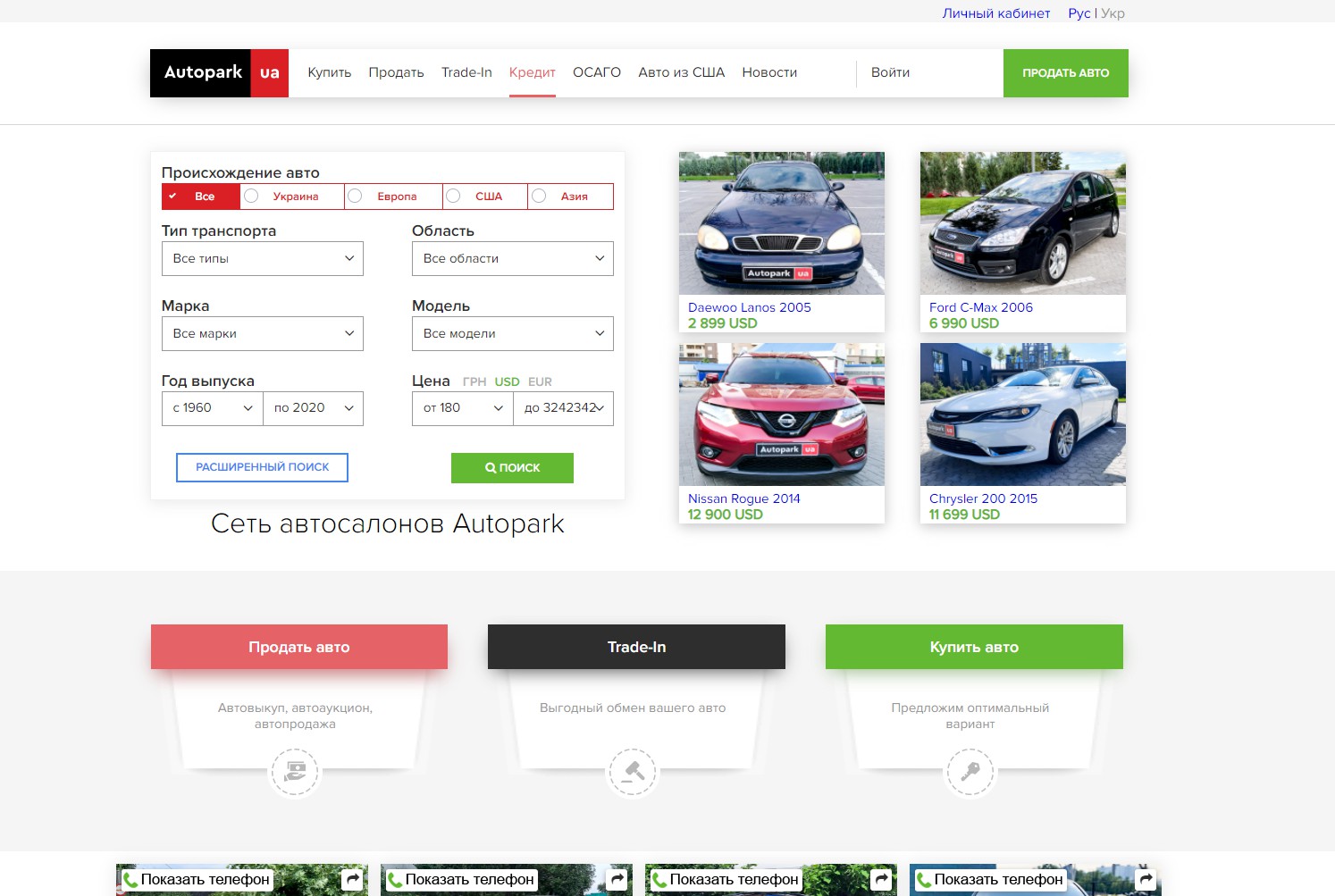Viewport: 1335px width, 896px height.
Task: Click the 2 899 USD price text
Action: click(x=723, y=323)
